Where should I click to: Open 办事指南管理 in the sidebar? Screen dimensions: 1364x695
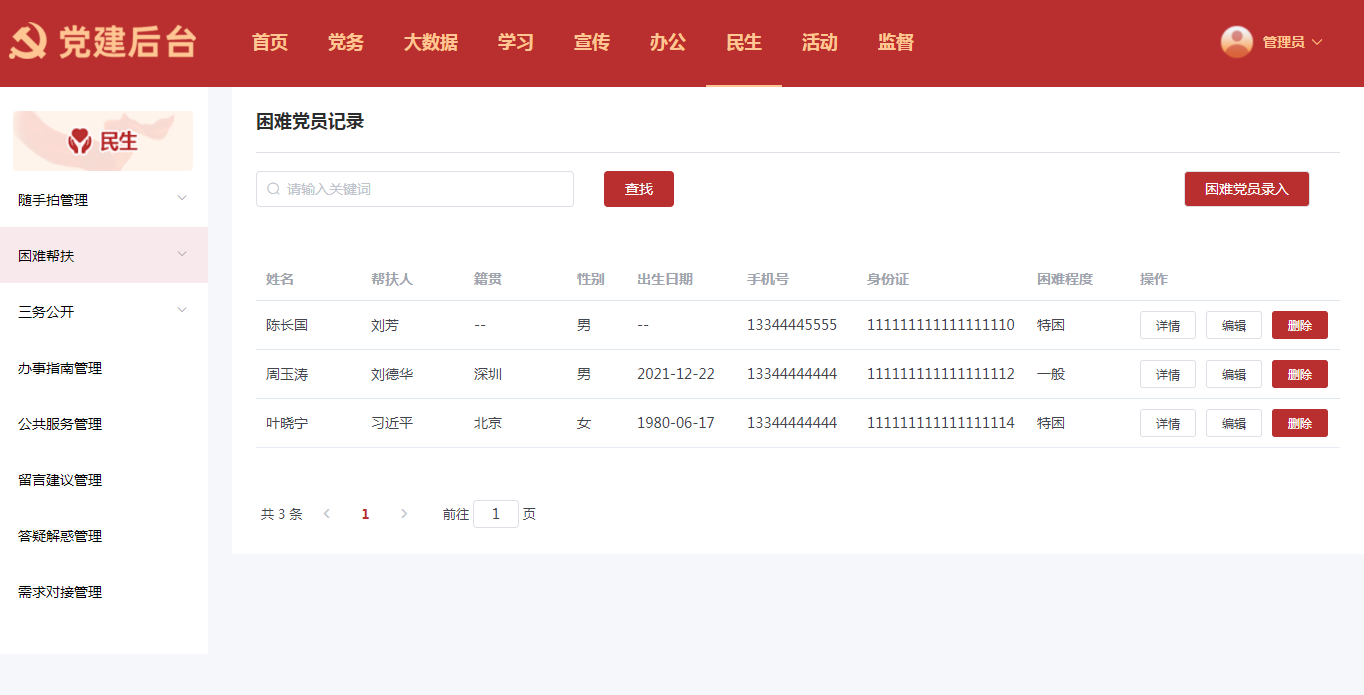pyautogui.click(x=60, y=368)
